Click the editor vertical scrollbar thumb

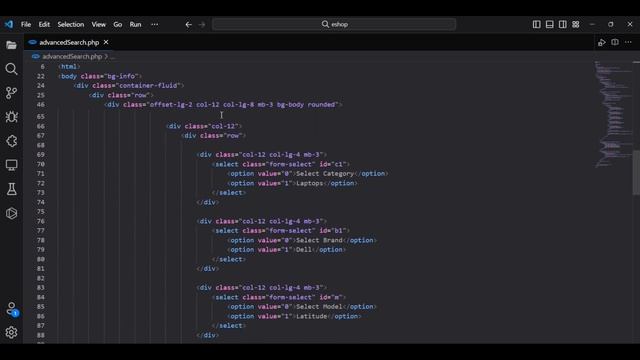pos(636,173)
